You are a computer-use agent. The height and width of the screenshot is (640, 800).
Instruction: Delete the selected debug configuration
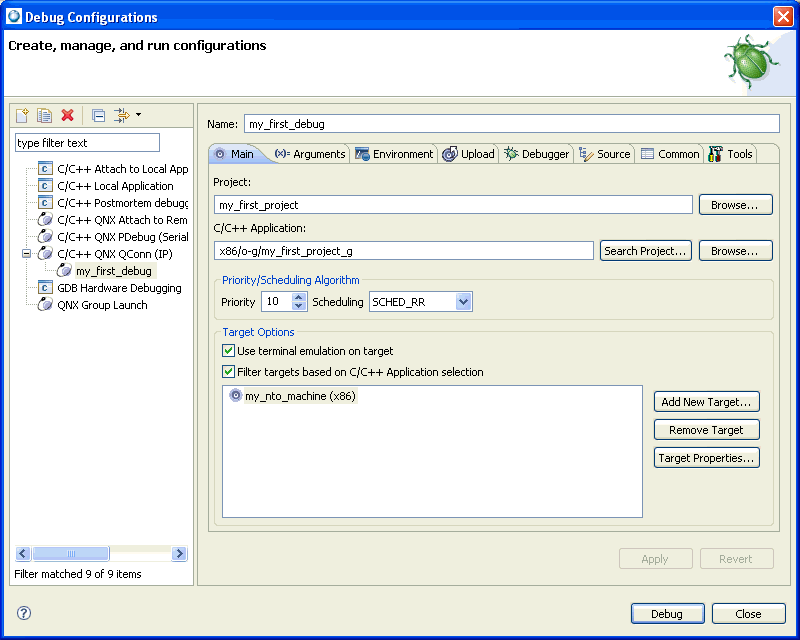click(67, 116)
